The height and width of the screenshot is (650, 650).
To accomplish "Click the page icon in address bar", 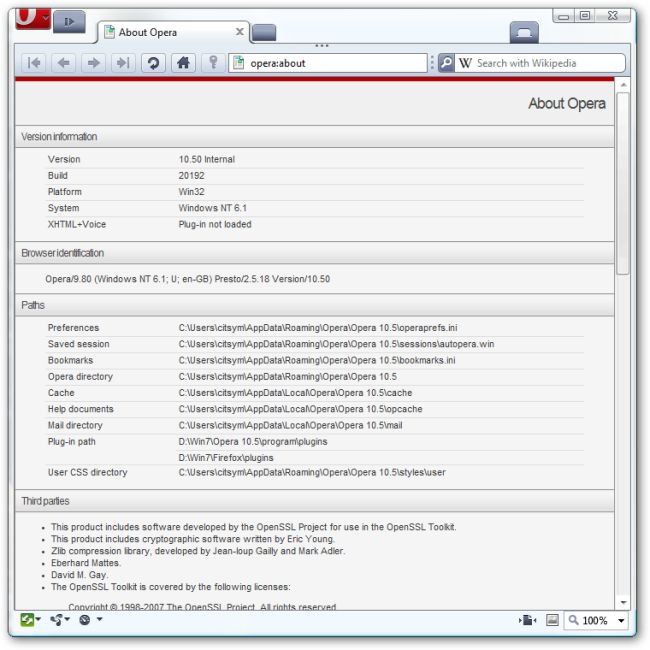I will coord(238,63).
